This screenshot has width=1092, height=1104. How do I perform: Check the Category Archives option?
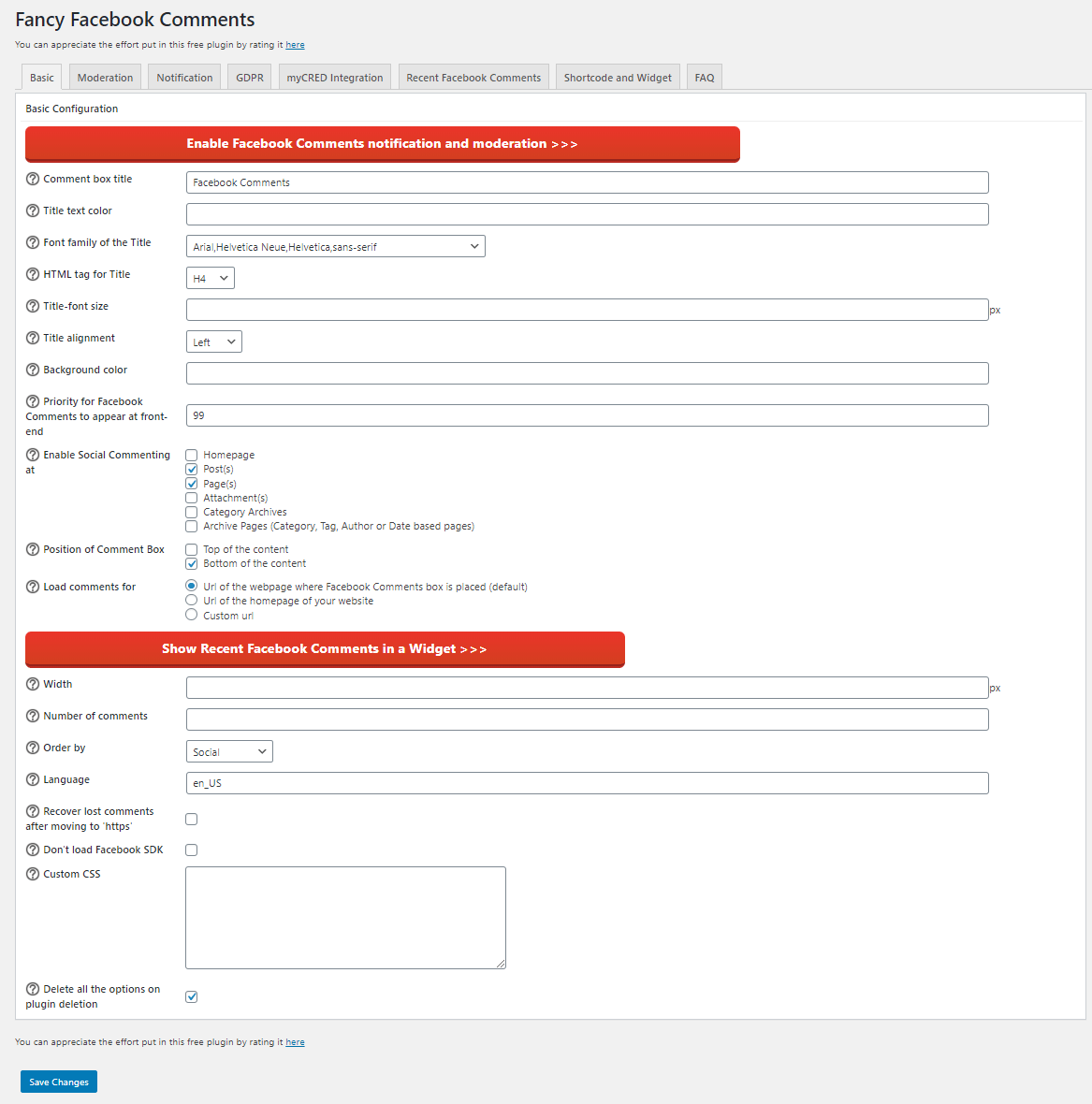(192, 512)
